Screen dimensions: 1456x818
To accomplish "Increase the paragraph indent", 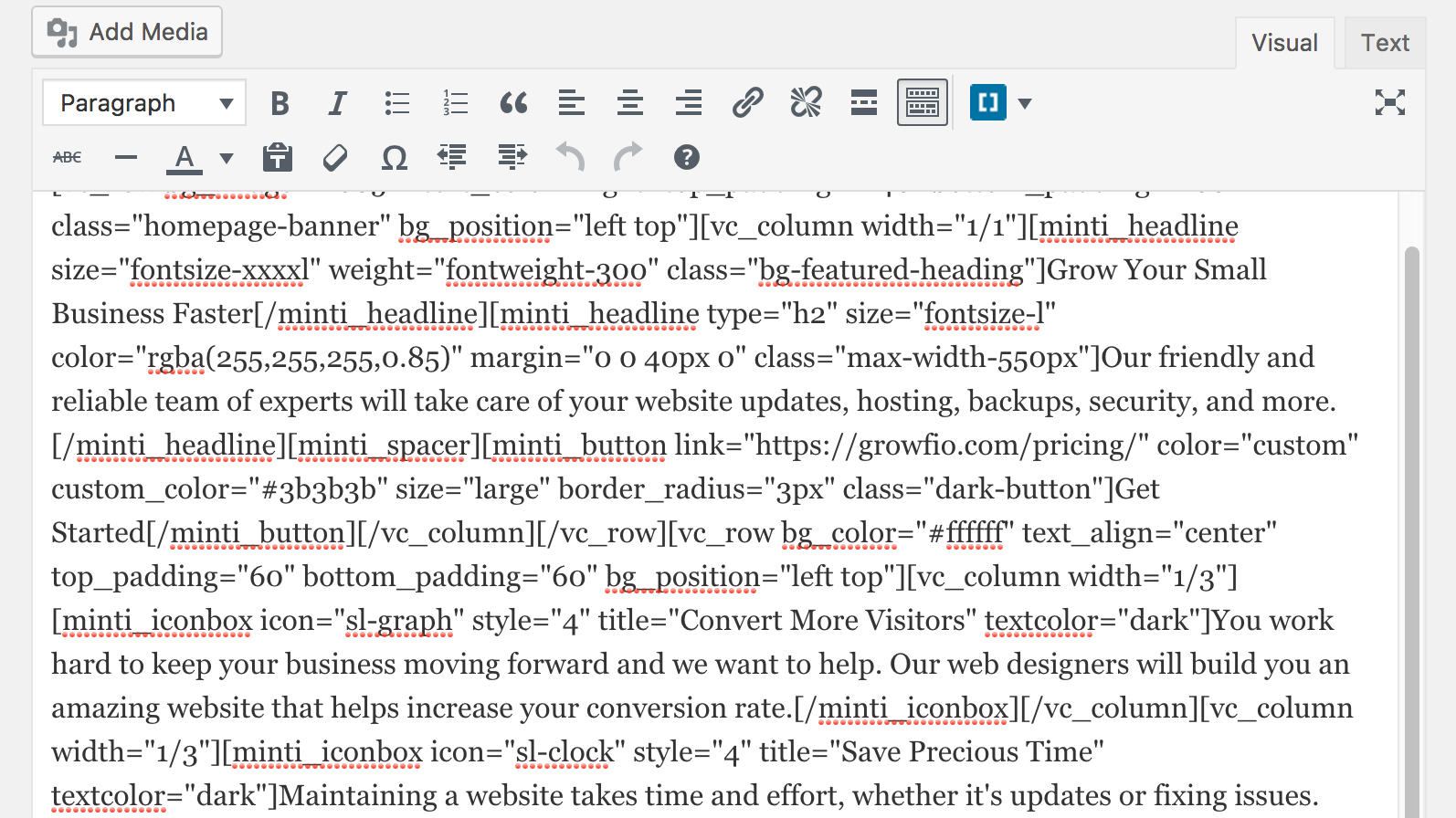I will coord(512,157).
